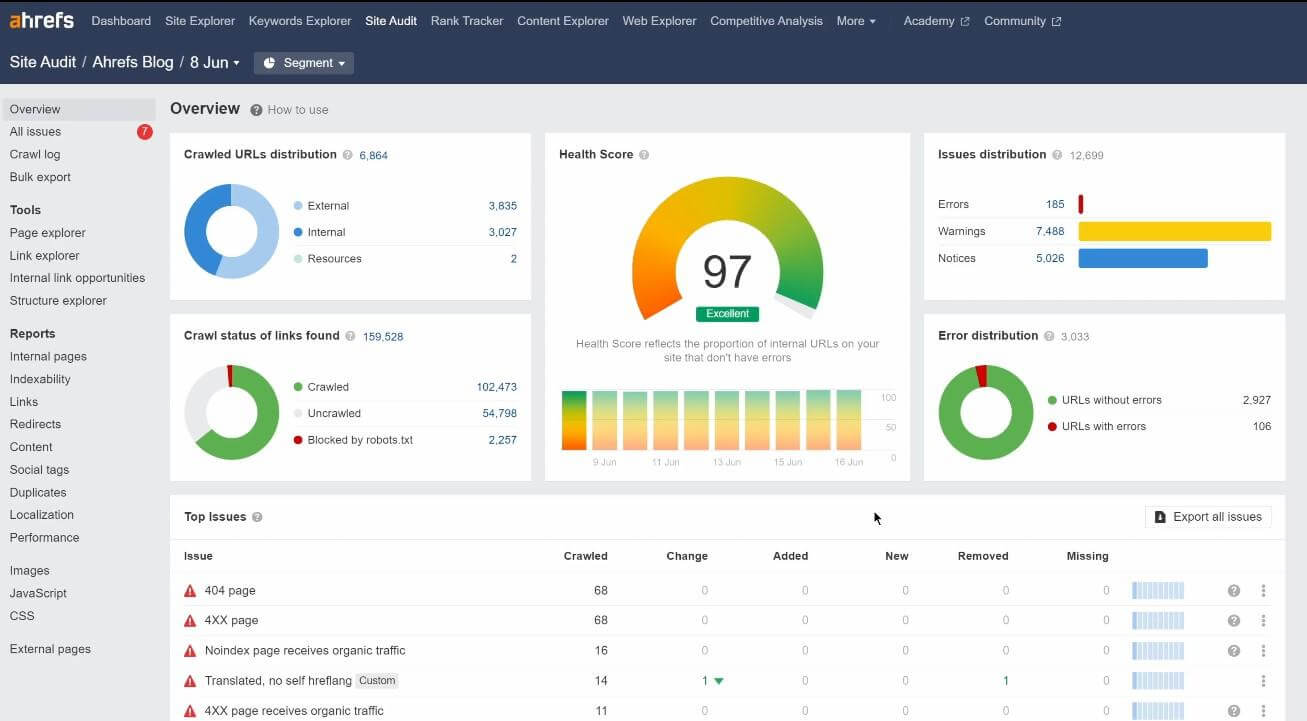Image resolution: width=1307 pixels, height=721 pixels.
Task: Open three-dot menu for 404 page row
Action: pos(1264,591)
